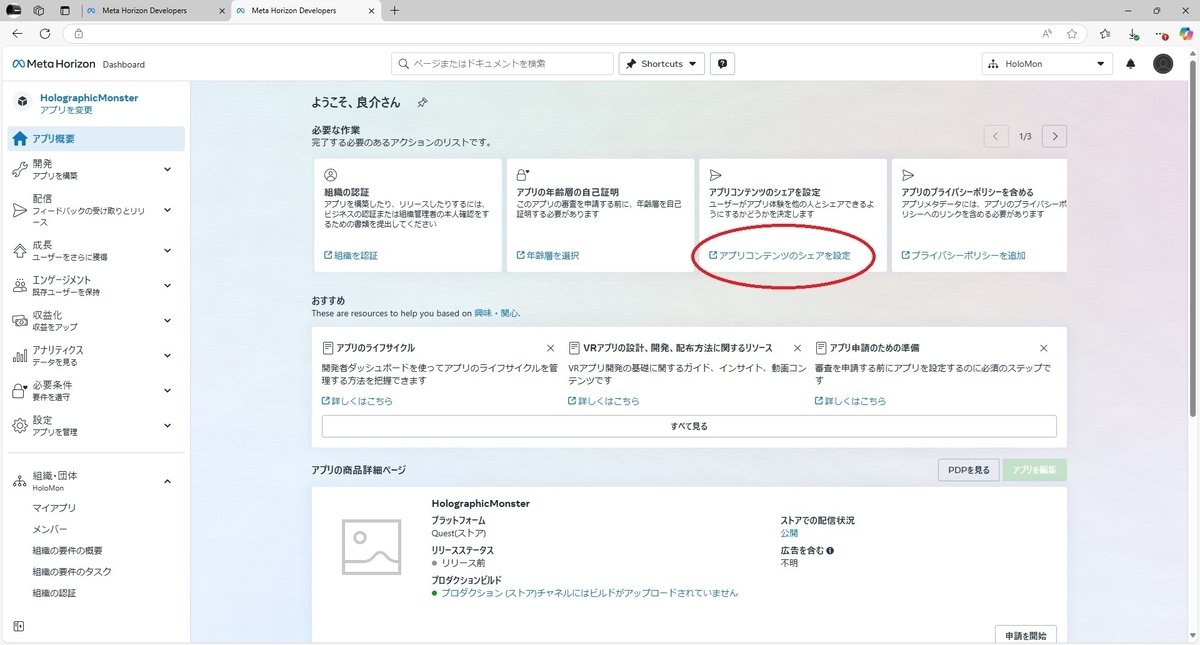
Task: Click the 興味・関心 link
Action: (496, 313)
